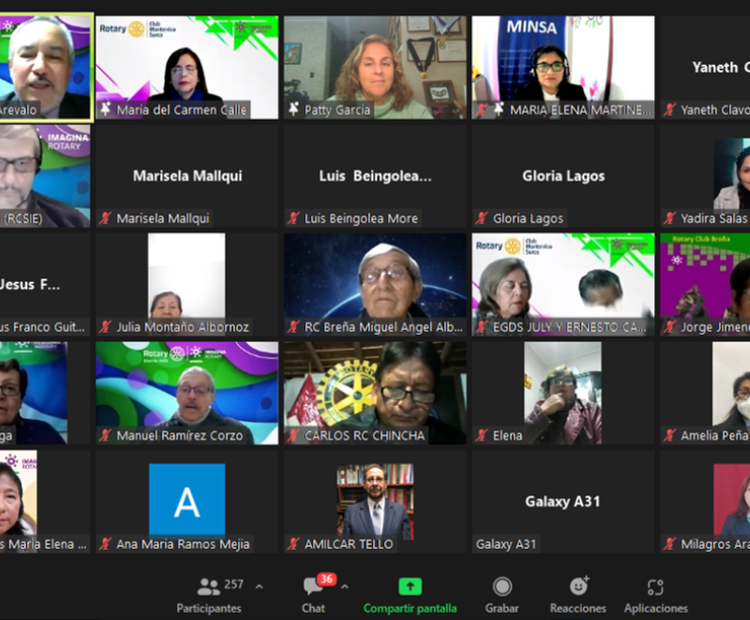Expand the chevron next to Chat

click(345, 587)
